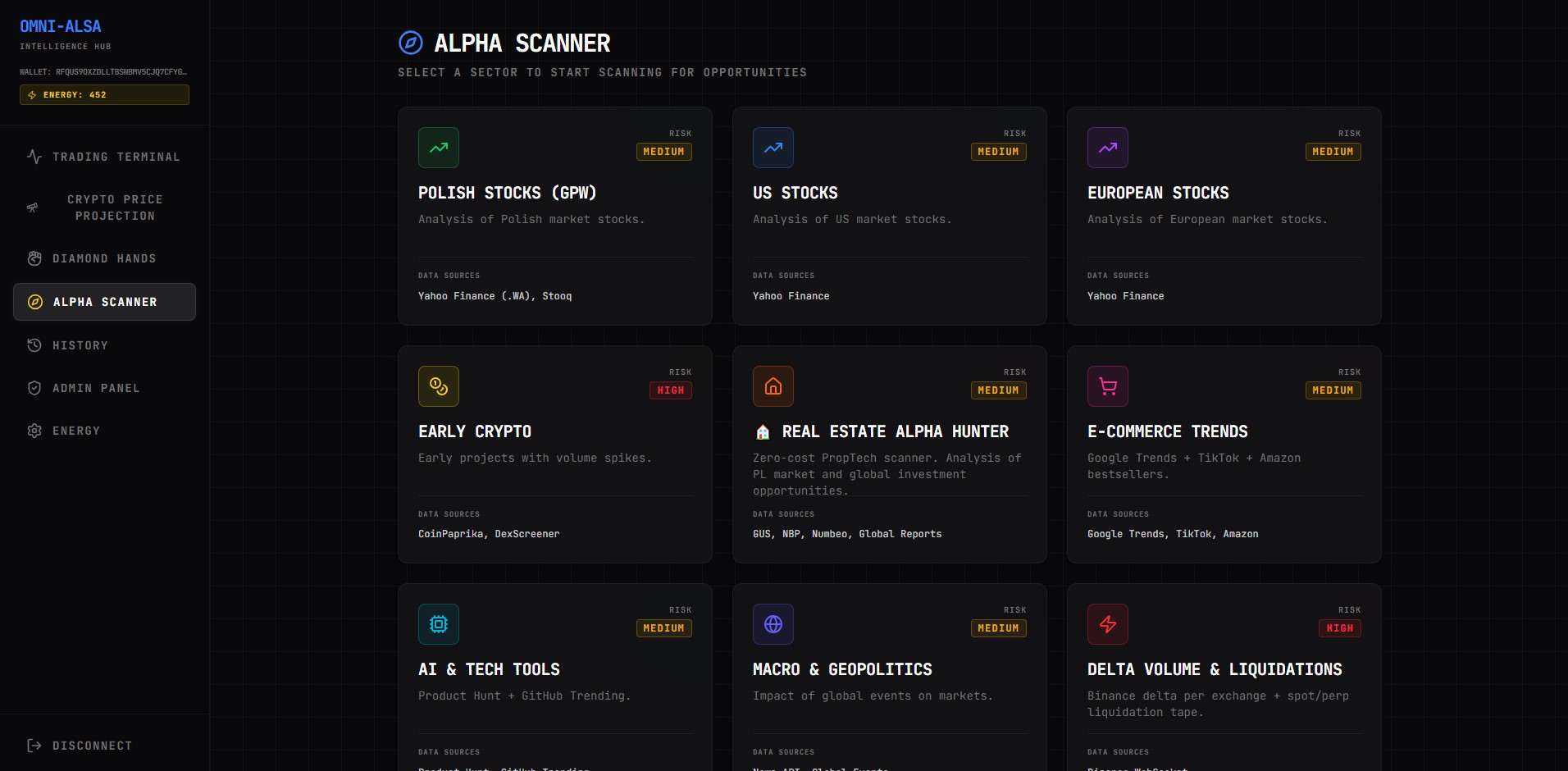1568x771 pixels.
Task: Open the Admin Panel
Action: tap(104, 388)
